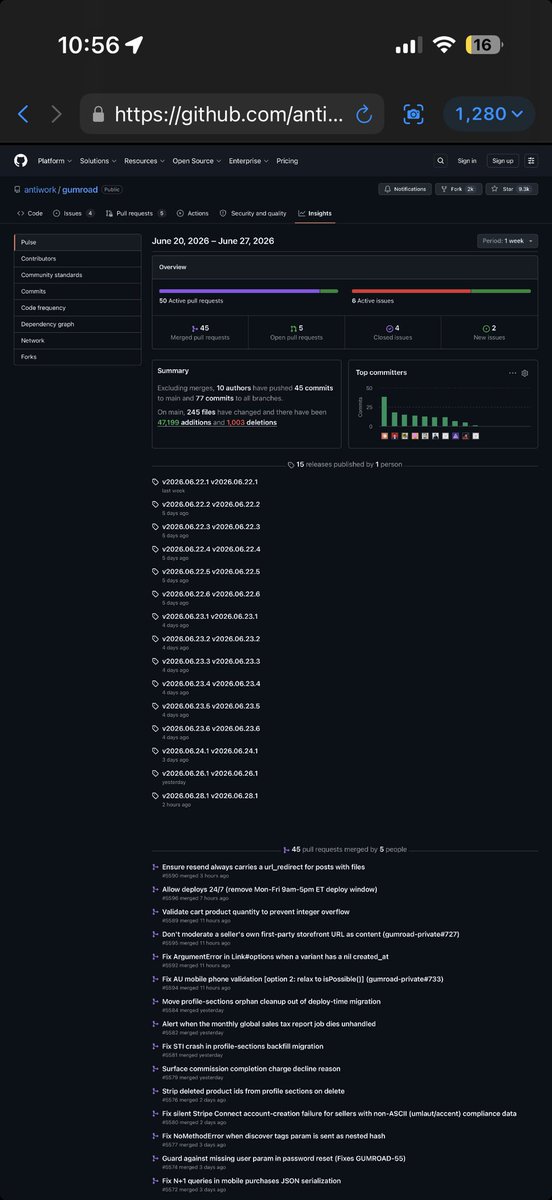Star the gumroad repository
The height and width of the screenshot is (1200, 552).
[x=514, y=189]
